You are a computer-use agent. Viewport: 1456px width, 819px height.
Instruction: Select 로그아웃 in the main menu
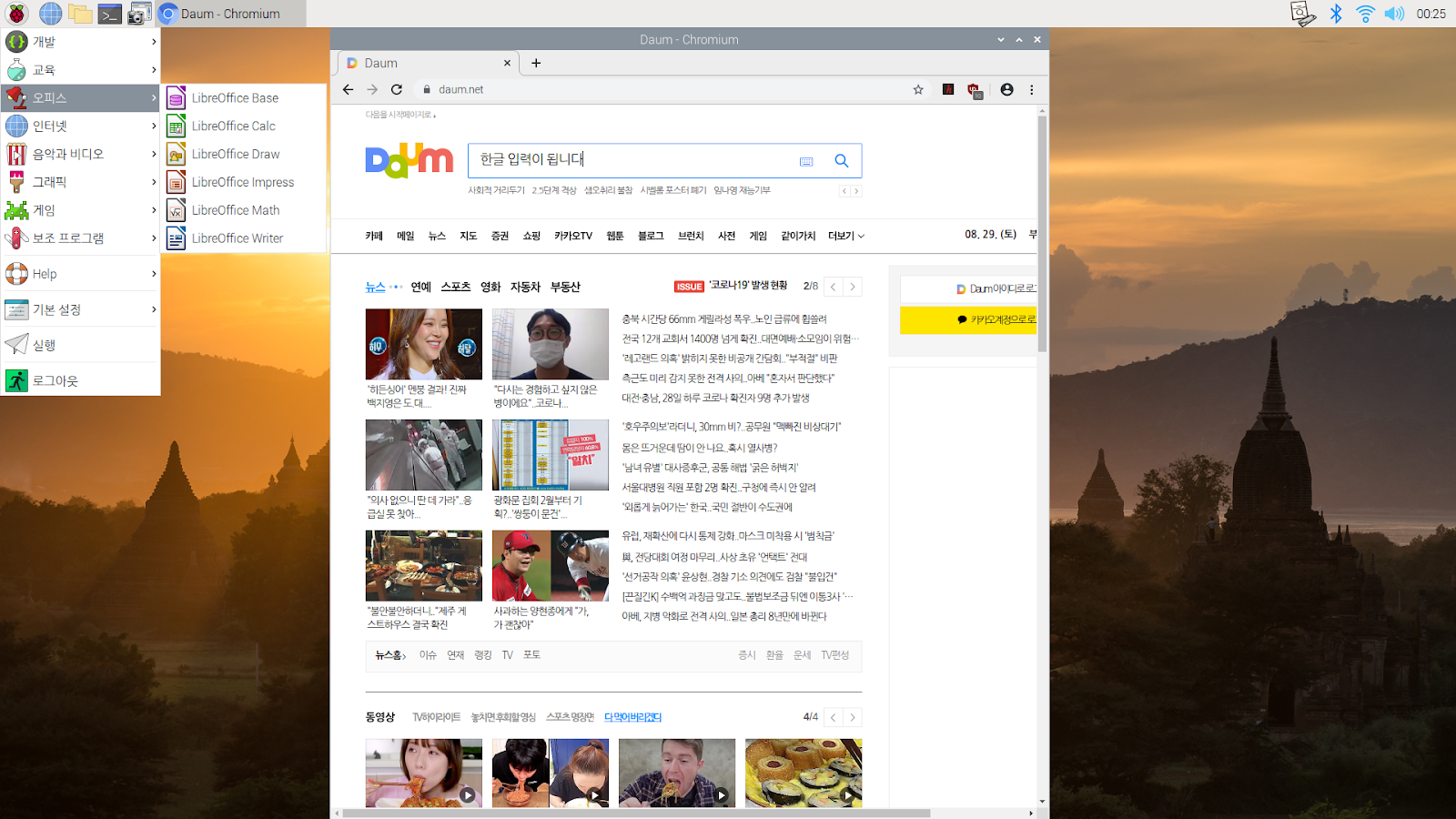pos(81,380)
